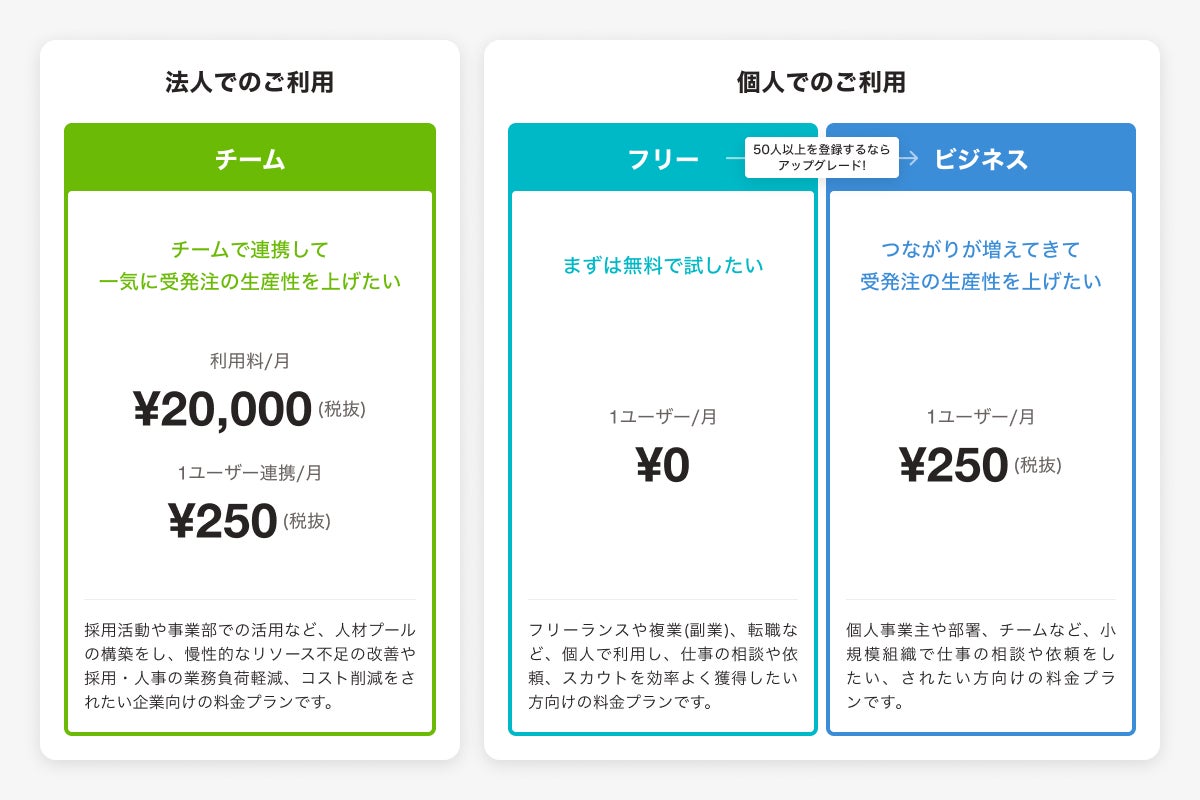Screen dimensions: 1200x800
Task: Select the フリー plan header
Action: click(663, 159)
